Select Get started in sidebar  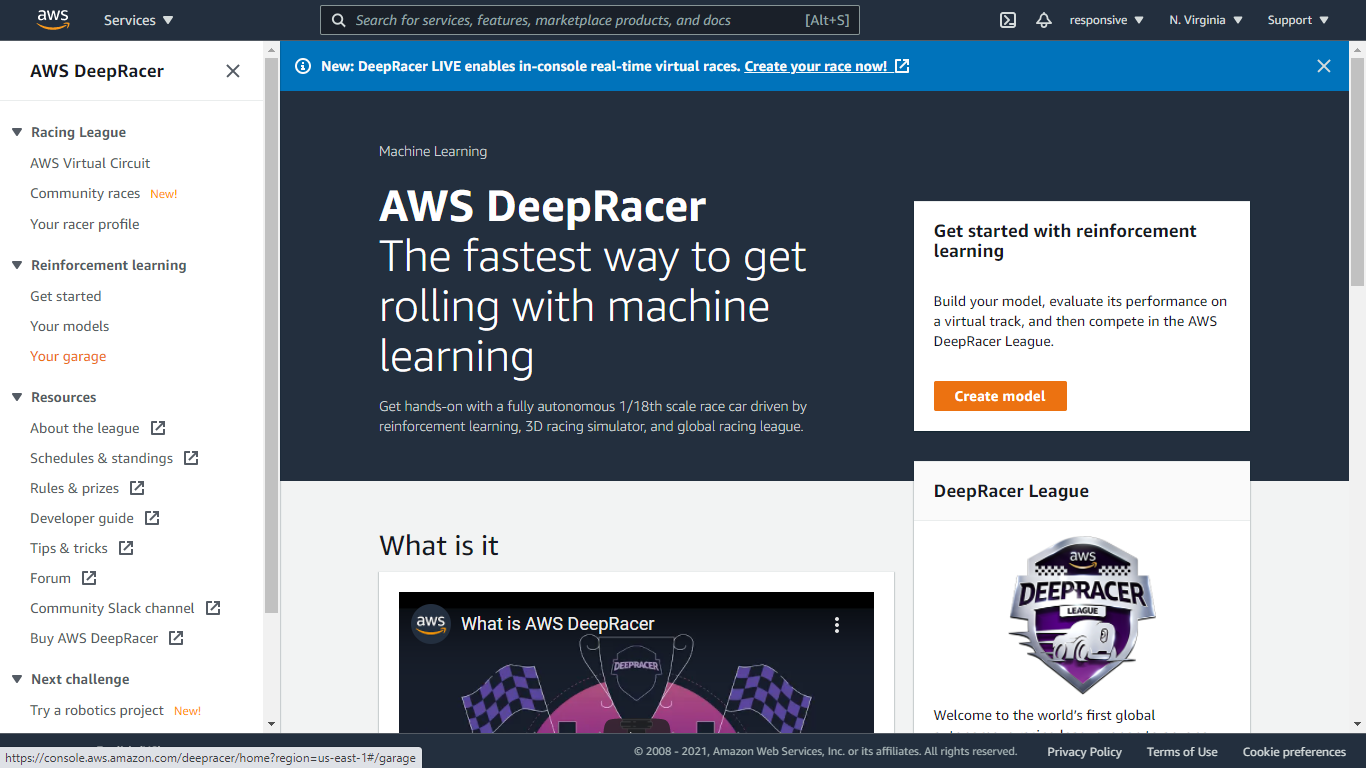pyautogui.click(x=66, y=296)
